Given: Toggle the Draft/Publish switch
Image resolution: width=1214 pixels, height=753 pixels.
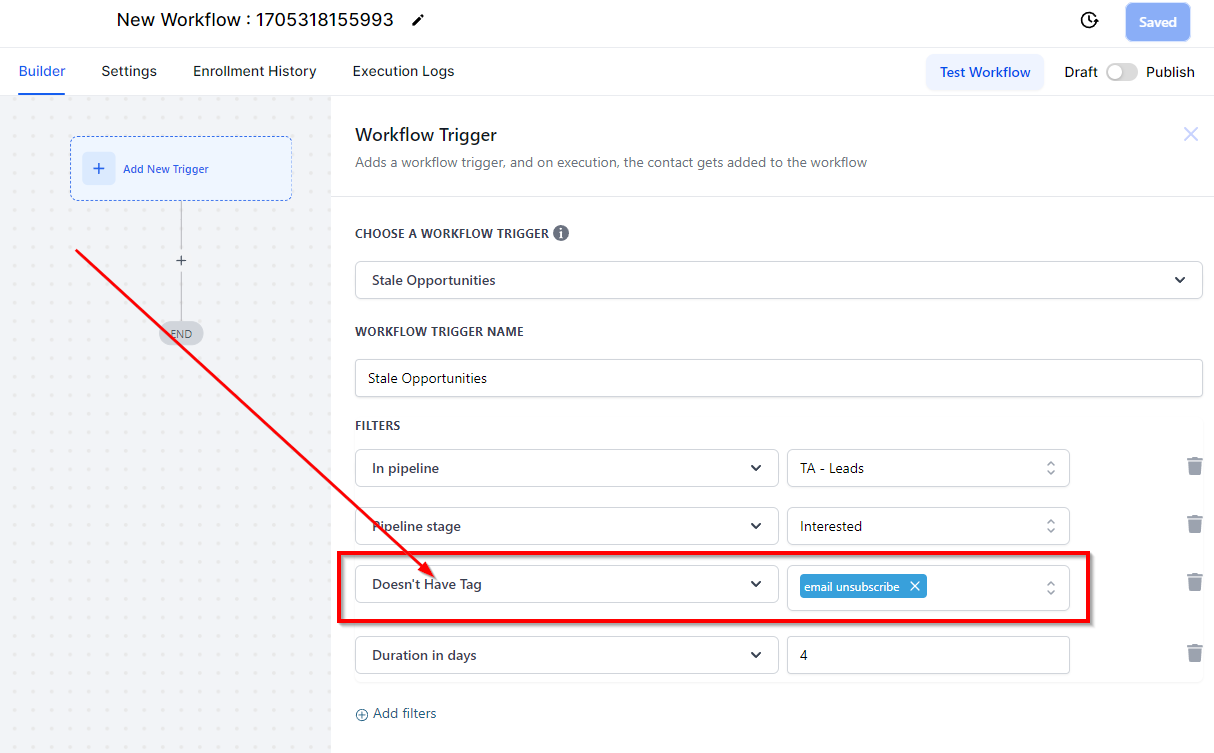Looking at the screenshot, I should pyautogui.click(x=1121, y=72).
